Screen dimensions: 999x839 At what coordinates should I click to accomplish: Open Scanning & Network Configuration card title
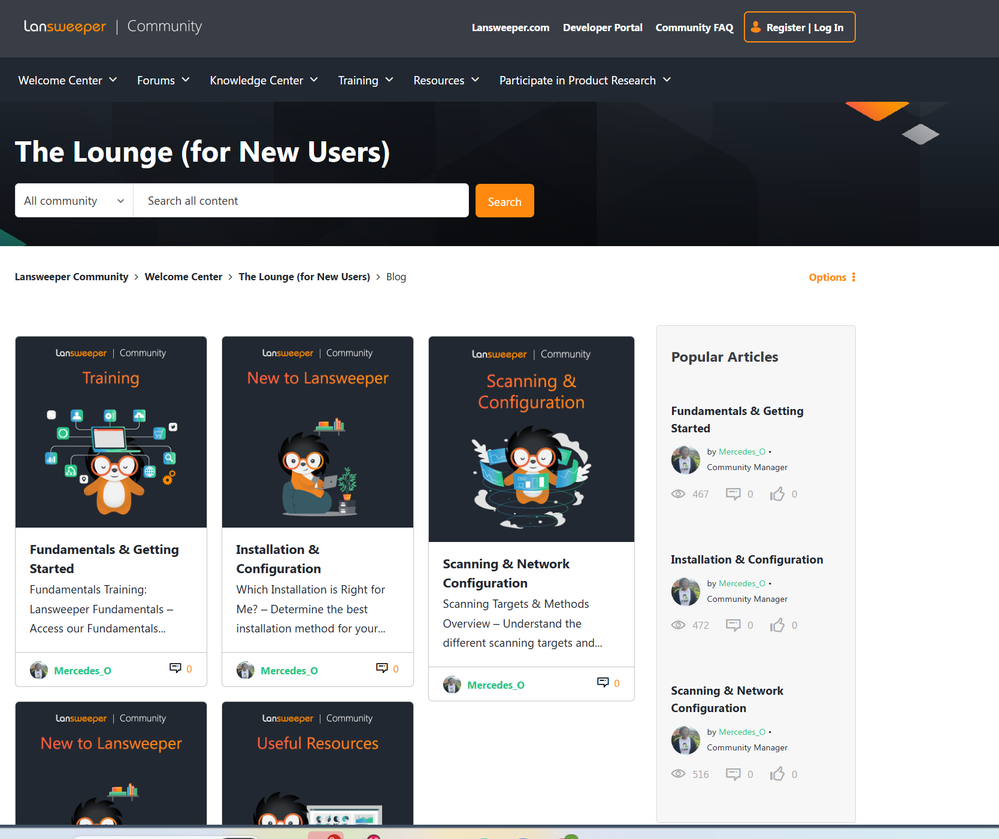[506, 573]
